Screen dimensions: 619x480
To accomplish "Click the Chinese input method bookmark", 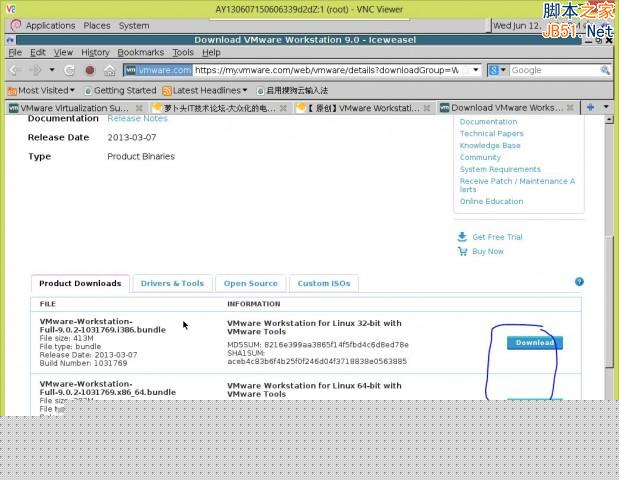I will tap(292, 90).
